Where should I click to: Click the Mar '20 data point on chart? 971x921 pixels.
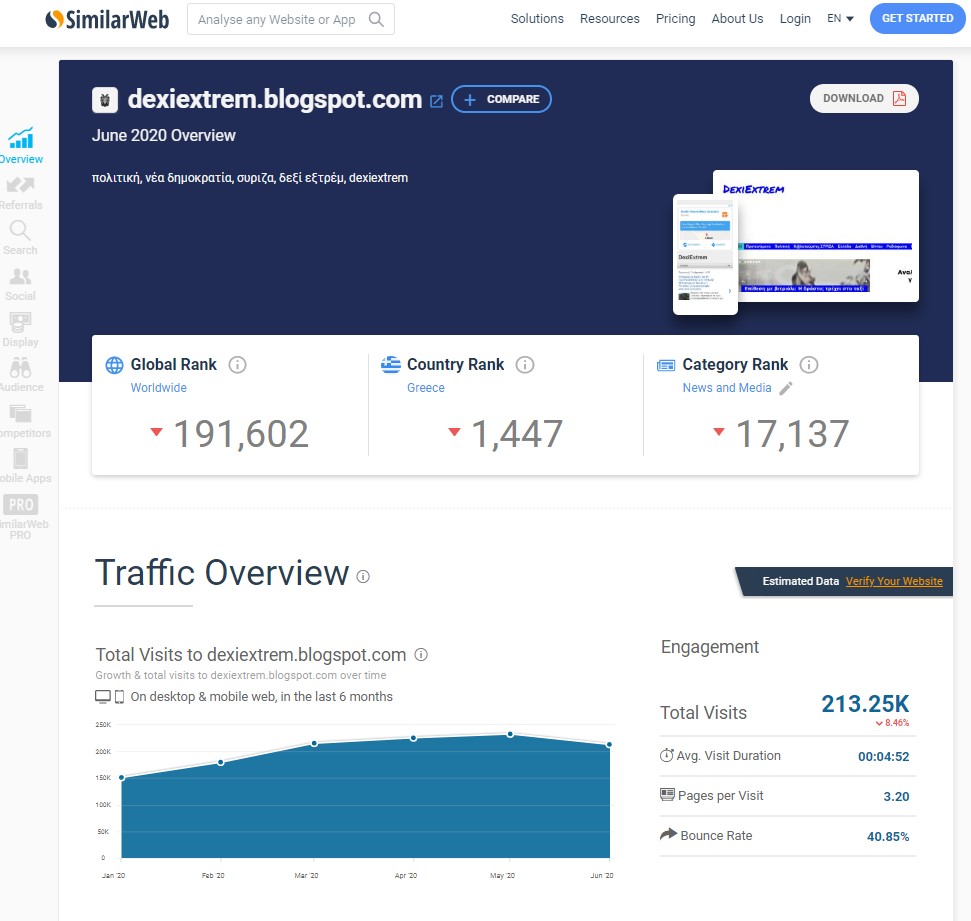315,743
